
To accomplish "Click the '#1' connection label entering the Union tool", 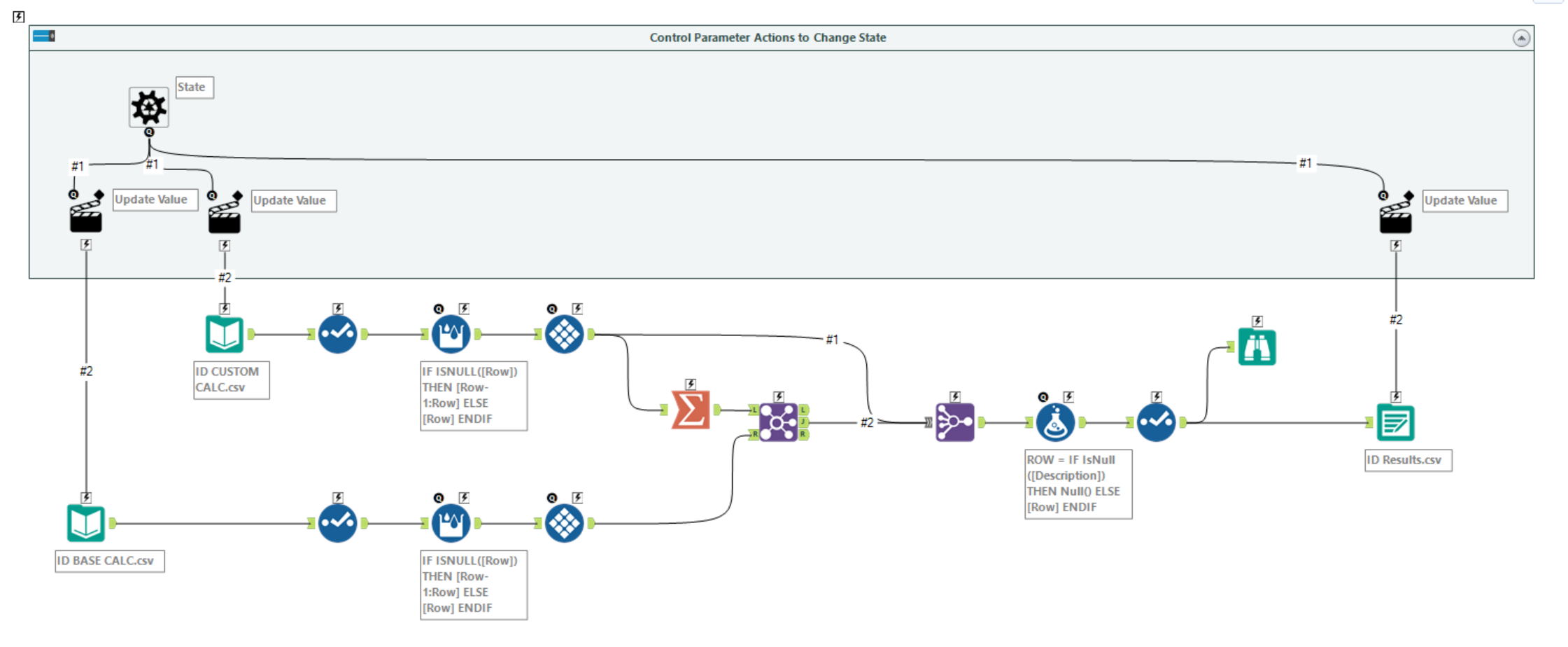I will pyautogui.click(x=832, y=340).
